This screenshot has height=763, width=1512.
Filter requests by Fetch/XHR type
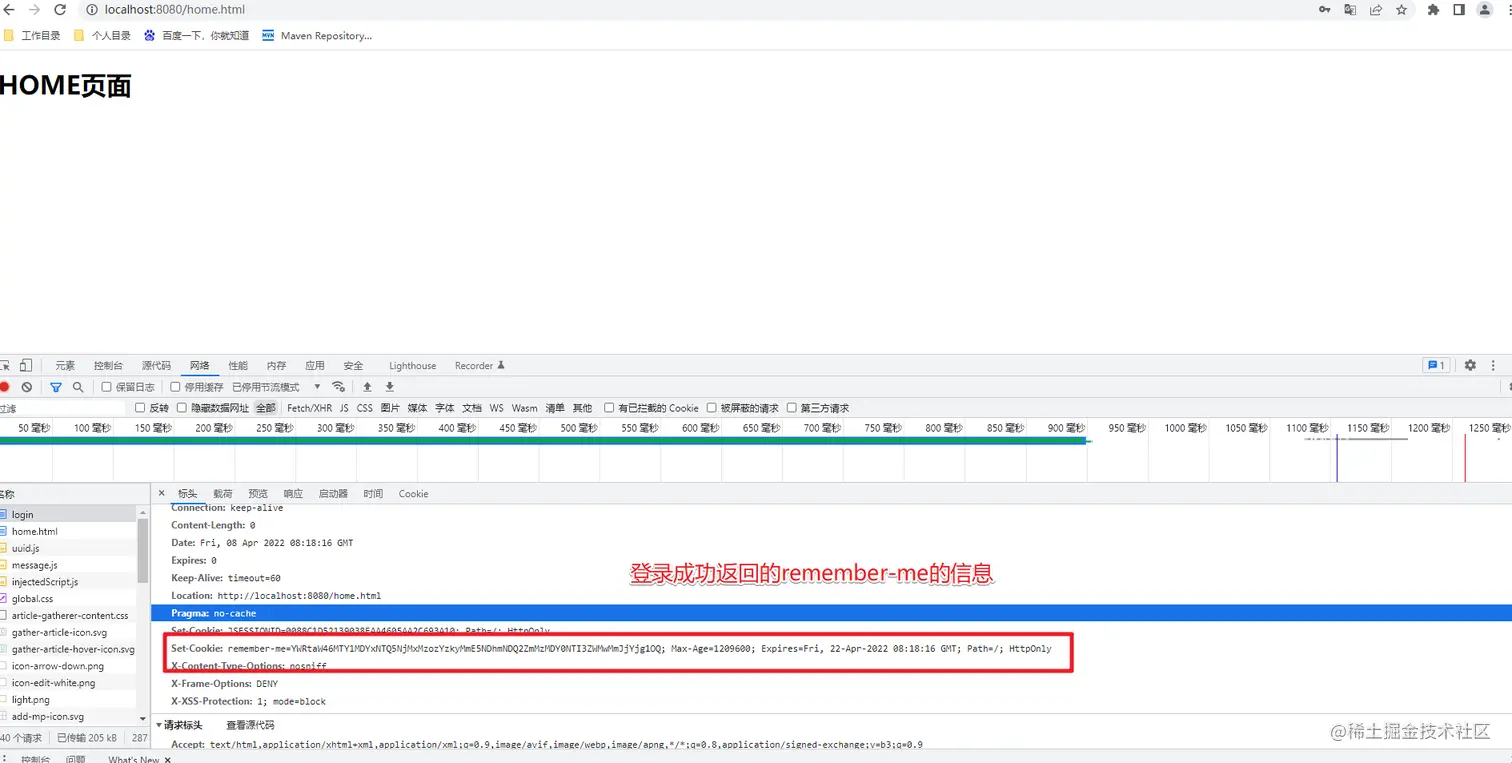[309, 408]
